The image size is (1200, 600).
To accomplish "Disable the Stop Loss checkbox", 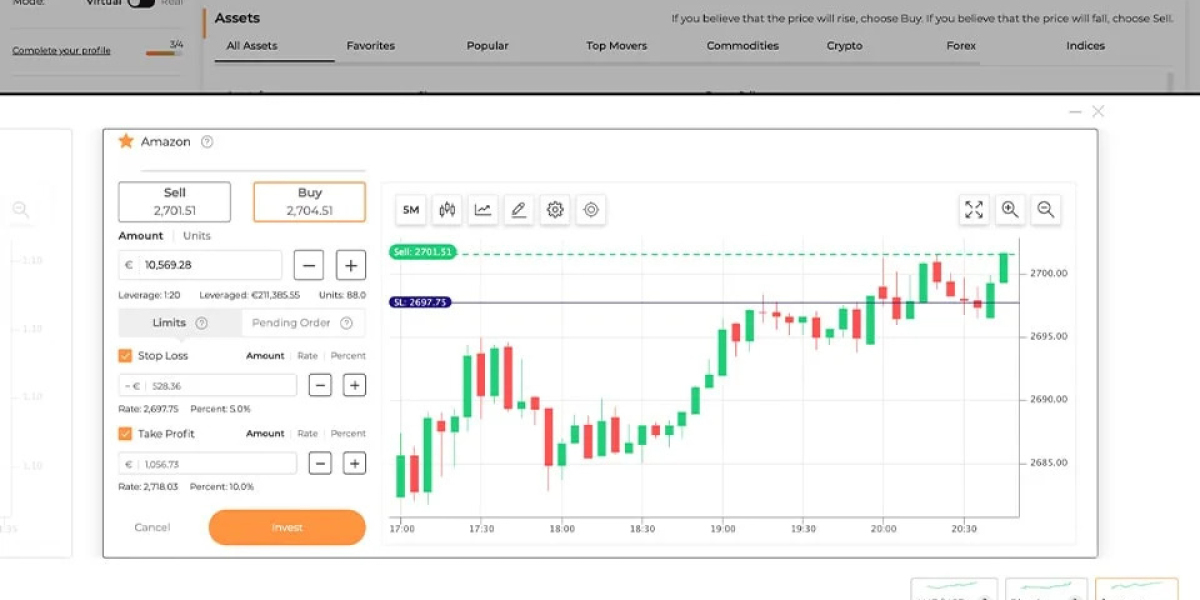I will point(125,355).
